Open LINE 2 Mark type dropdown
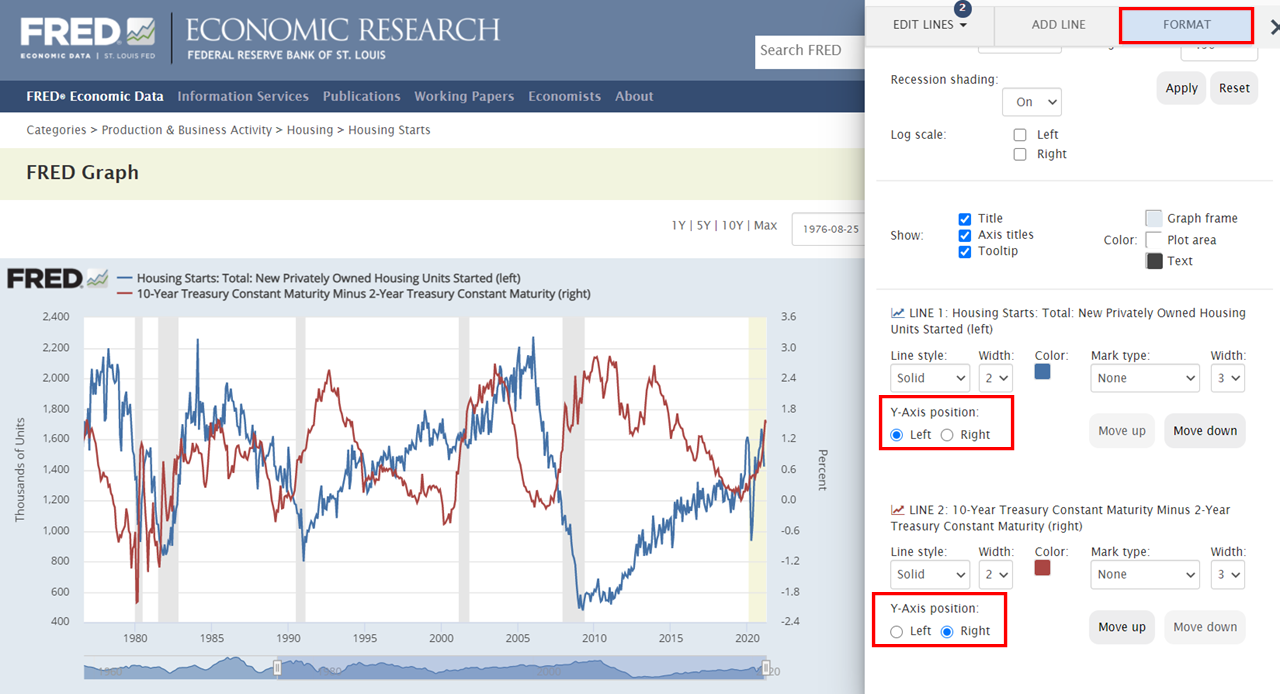1280x694 pixels. pos(1145,574)
